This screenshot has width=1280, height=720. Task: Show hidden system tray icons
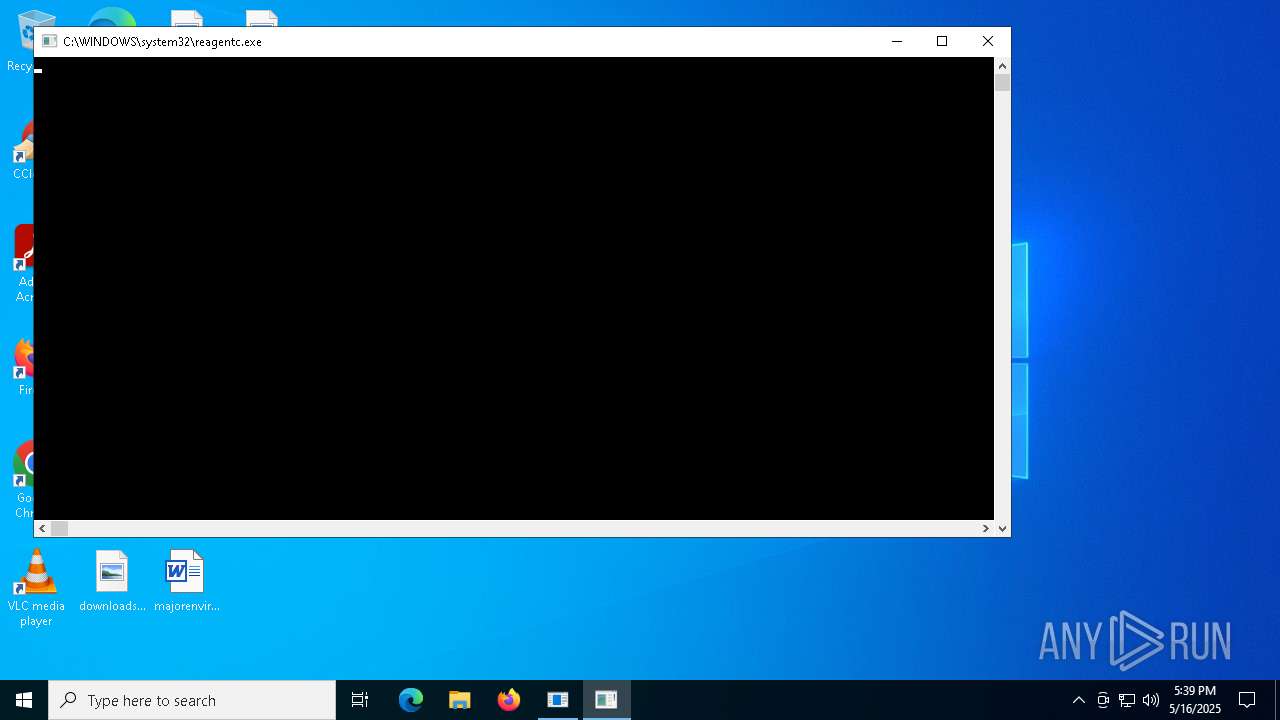click(1078, 700)
